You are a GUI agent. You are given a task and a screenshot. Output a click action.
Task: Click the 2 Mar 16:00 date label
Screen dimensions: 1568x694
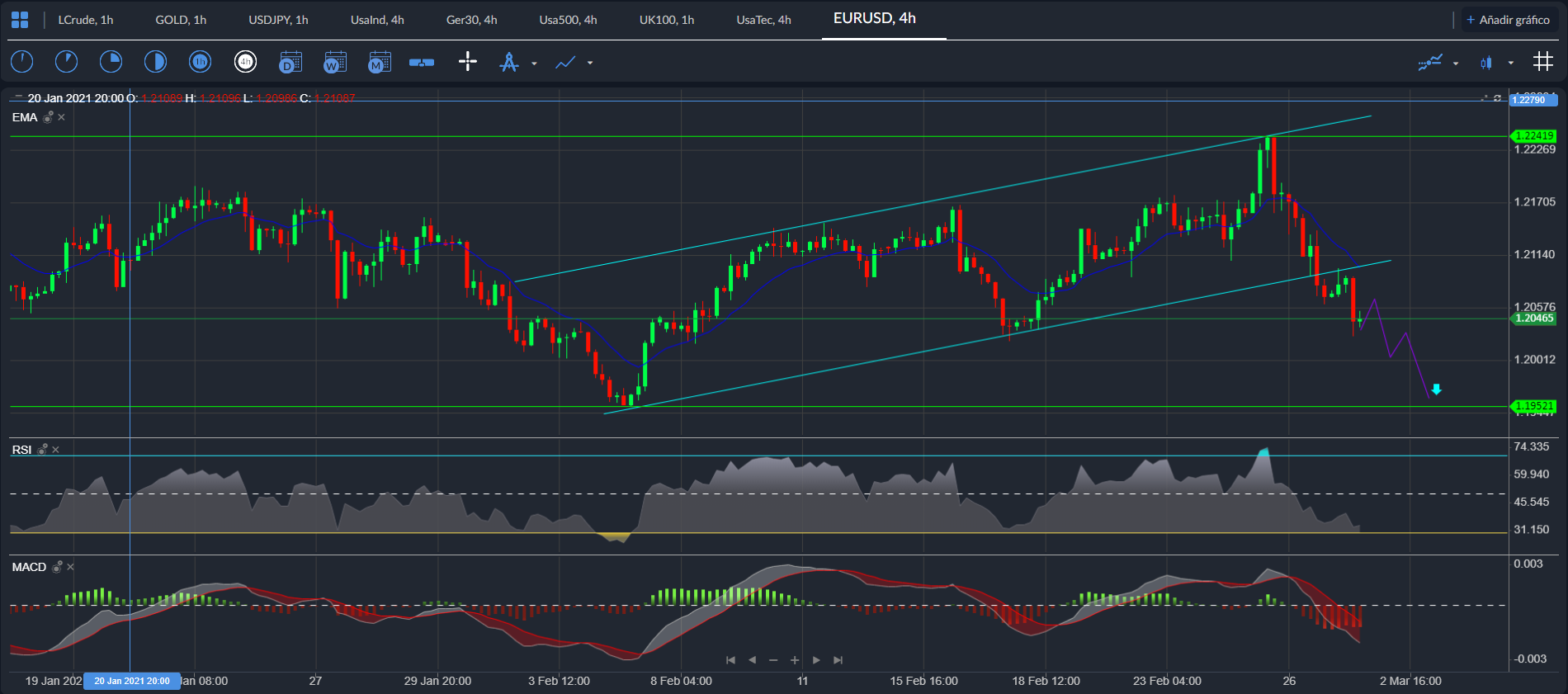(x=1410, y=681)
